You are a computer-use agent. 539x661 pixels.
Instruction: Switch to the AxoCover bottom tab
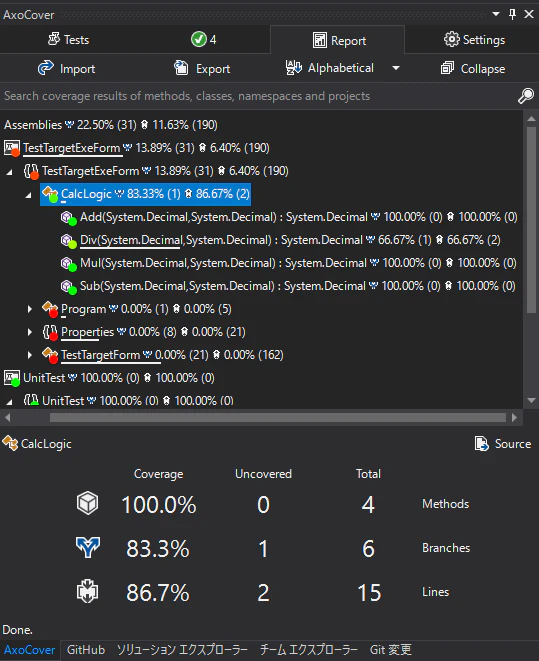pyautogui.click(x=29, y=650)
